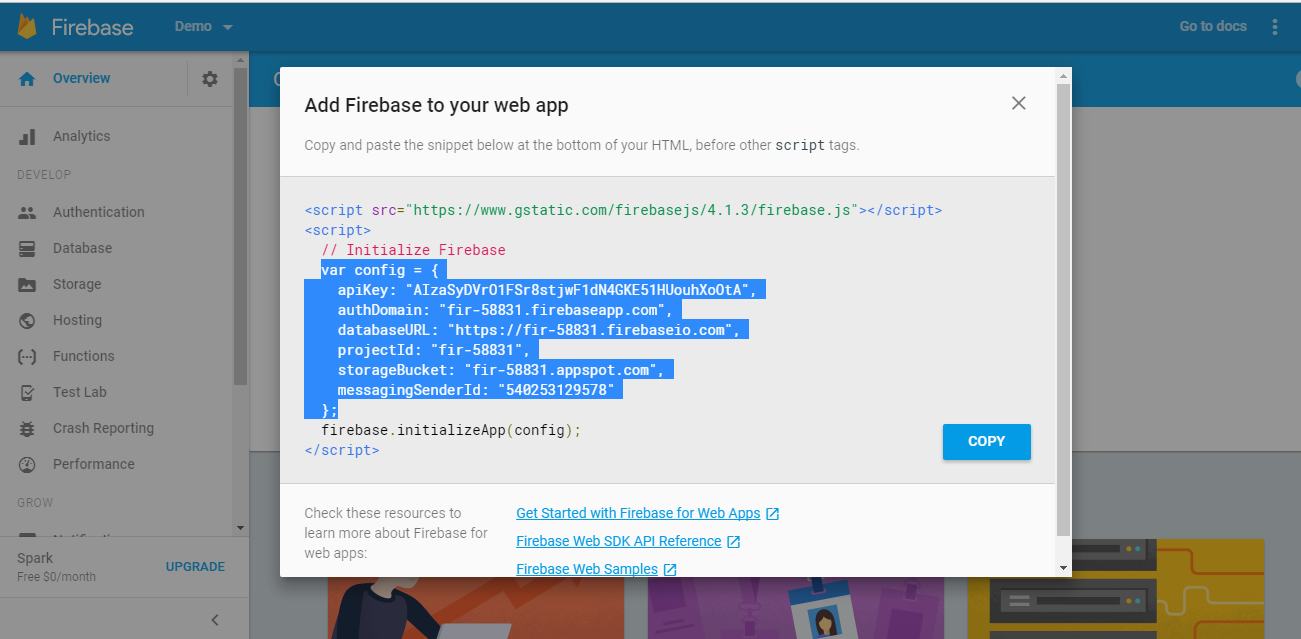Click the Crash Reporting bug icon
Viewport: 1301px width, 639px height.
tap(27, 429)
